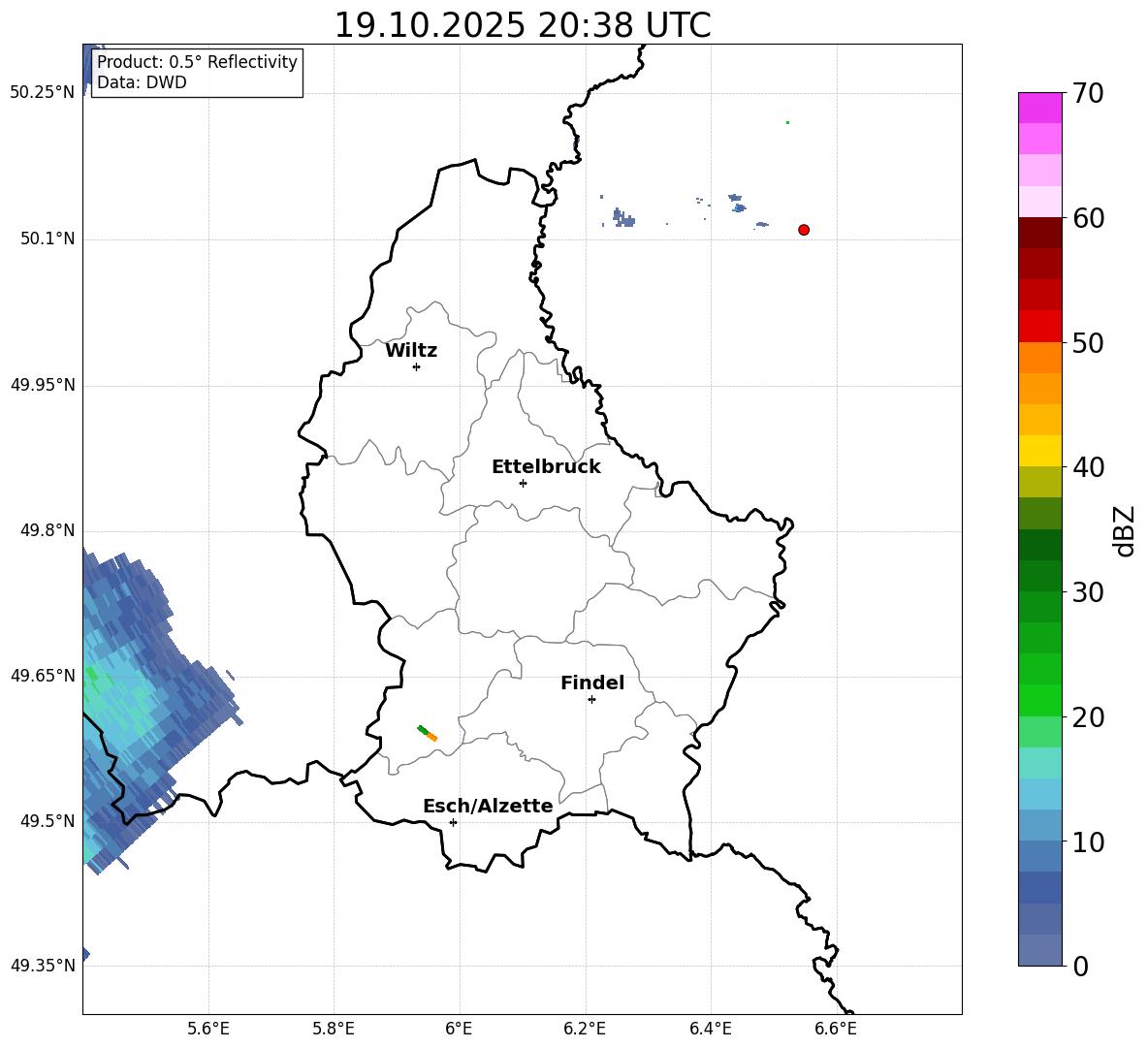Click the Esch/Alzette city label
The height and width of the screenshot is (1048, 1148).
click(489, 807)
